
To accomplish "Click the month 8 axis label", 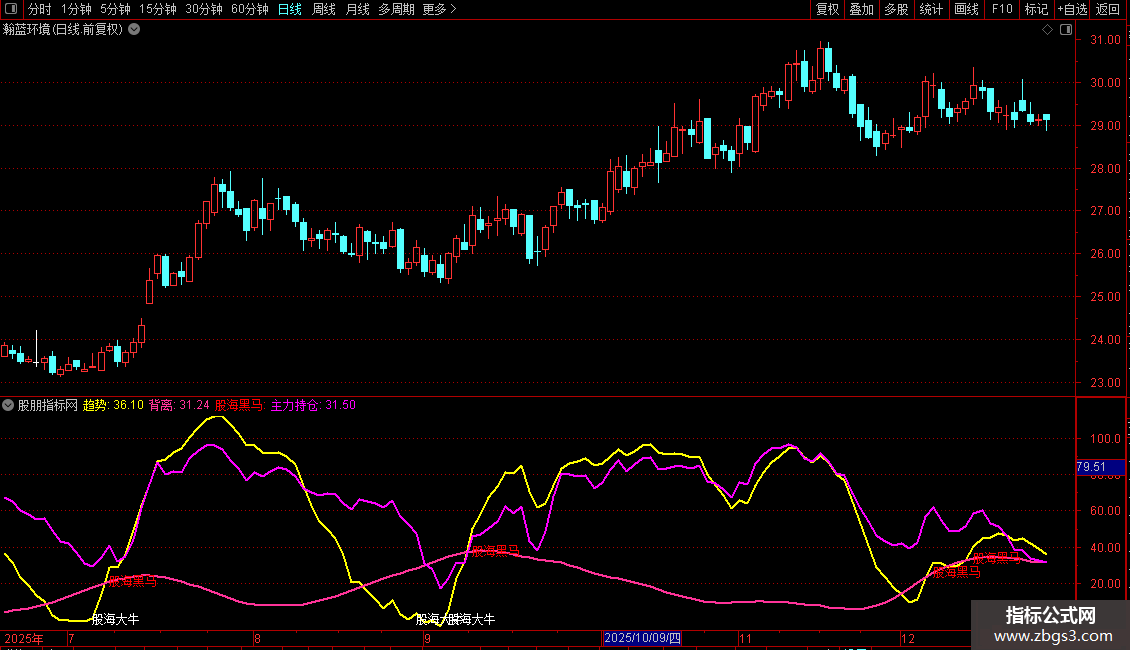I will 257,638.
